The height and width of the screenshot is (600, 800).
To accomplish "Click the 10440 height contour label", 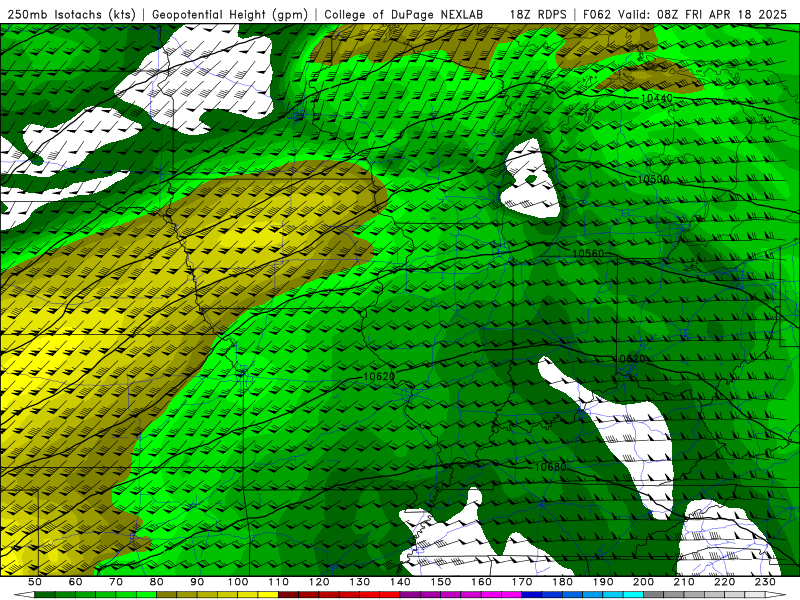I will (657, 98).
